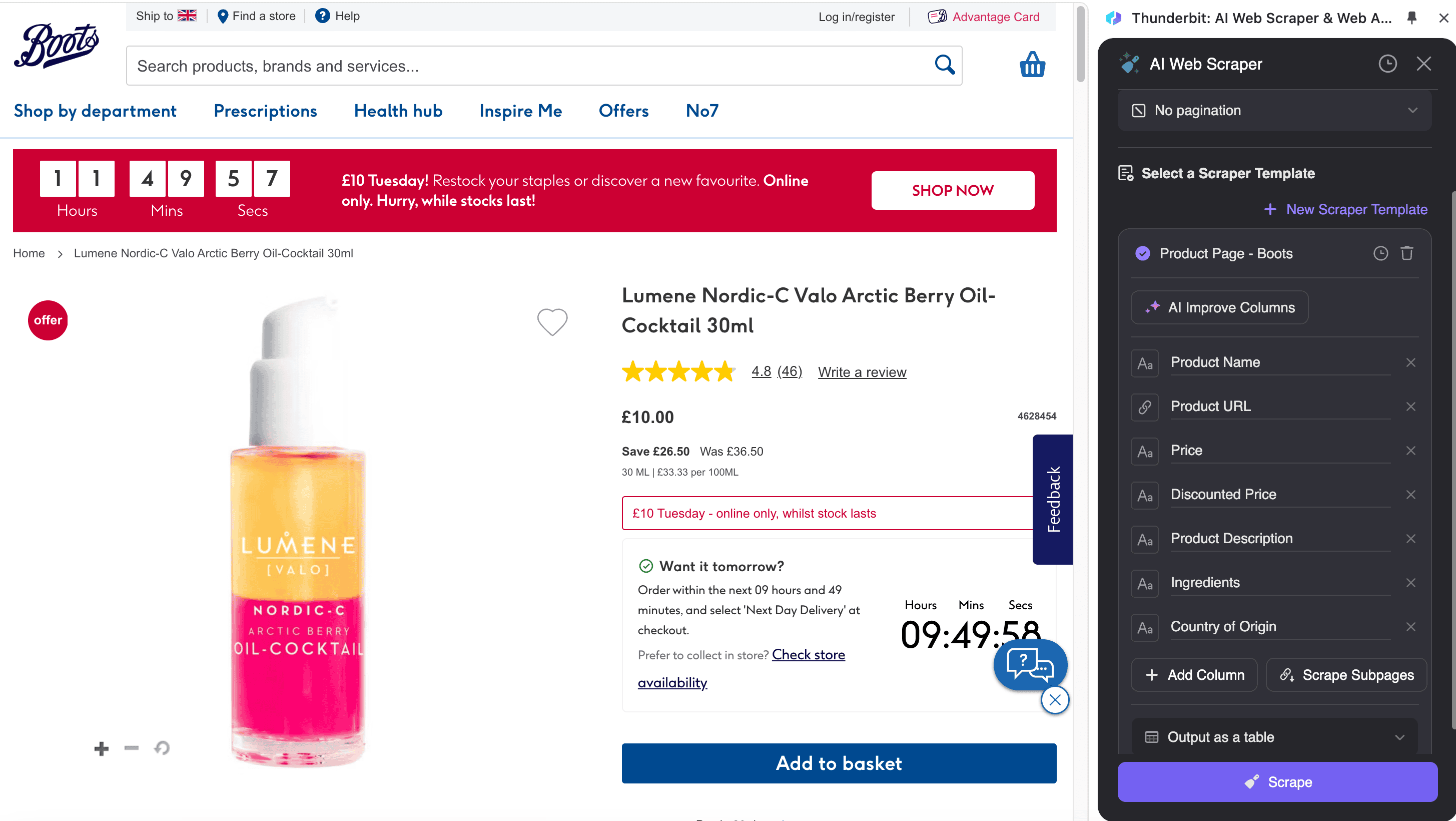This screenshot has height=821, width=1456.
Task: Click the search magnifier icon
Action: coord(945,65)
